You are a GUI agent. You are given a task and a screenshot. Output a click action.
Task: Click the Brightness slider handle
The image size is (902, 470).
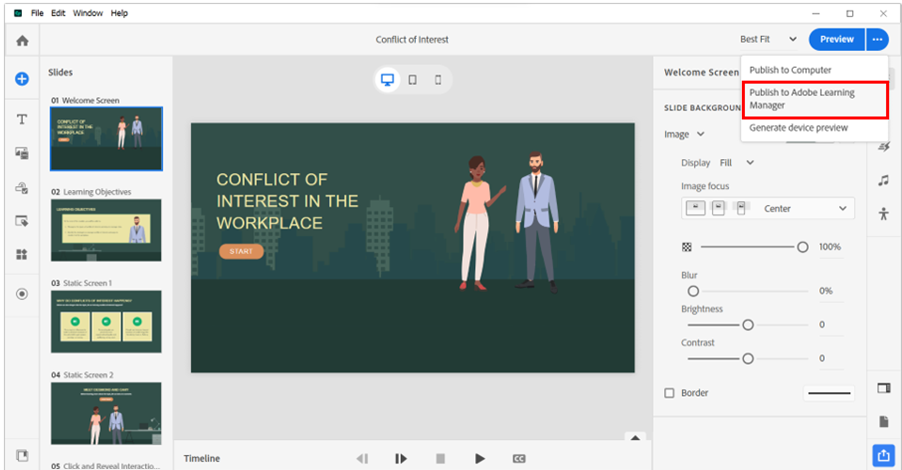point(747,325)
